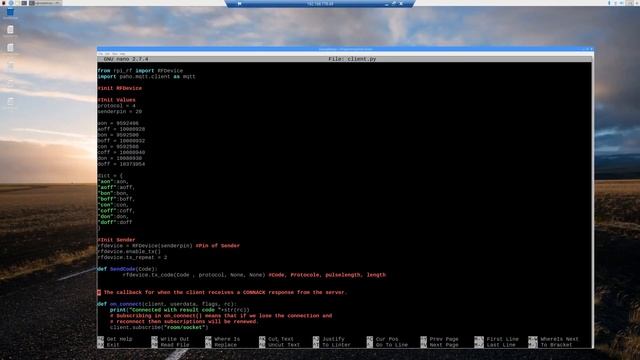The height and width of the screenshot is (360, 640).
Task: Click the 'def on_connect' function definition line
Action: (x=167, y=304)
